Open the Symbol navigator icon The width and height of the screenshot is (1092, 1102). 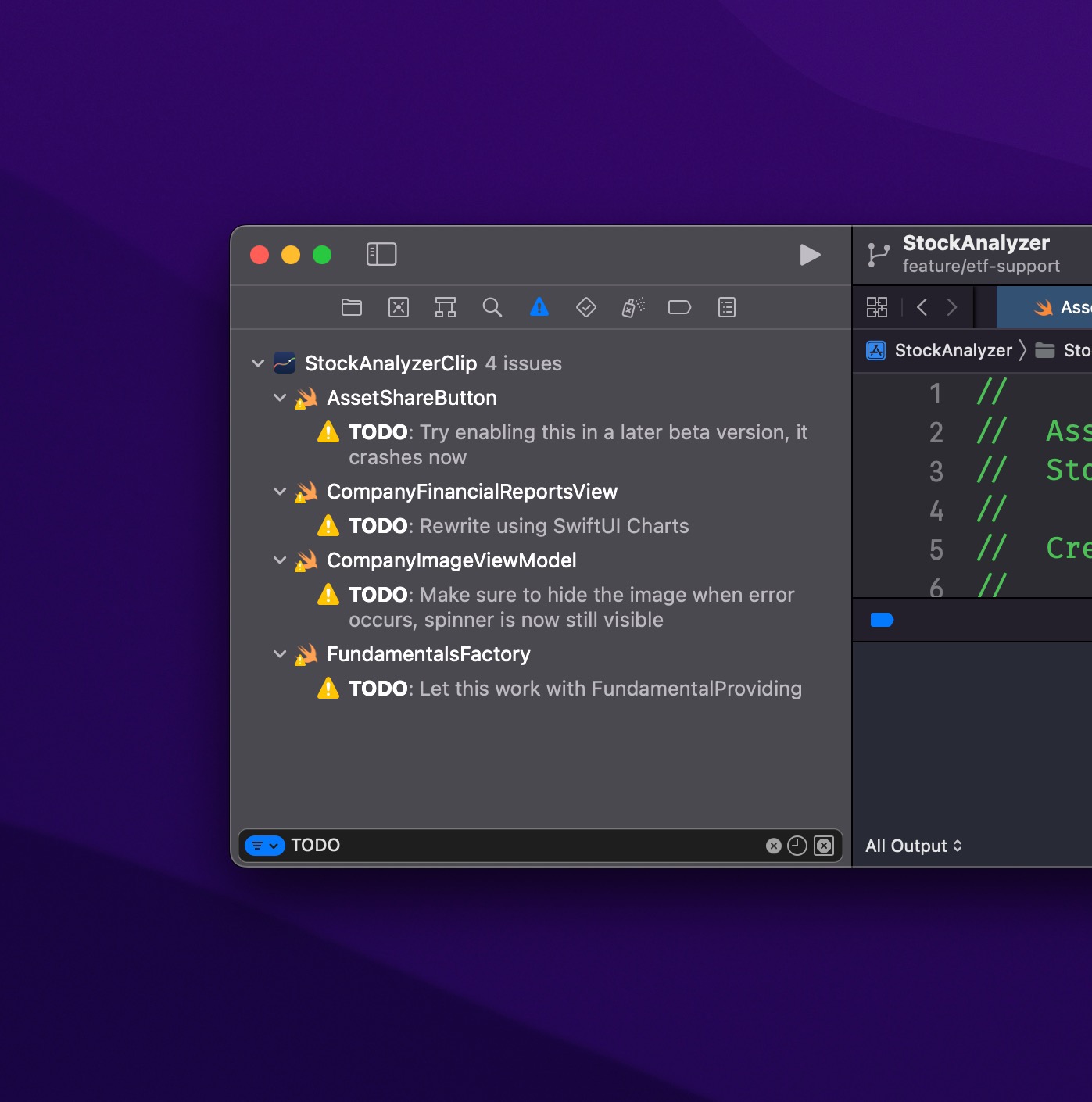[446, 307]
